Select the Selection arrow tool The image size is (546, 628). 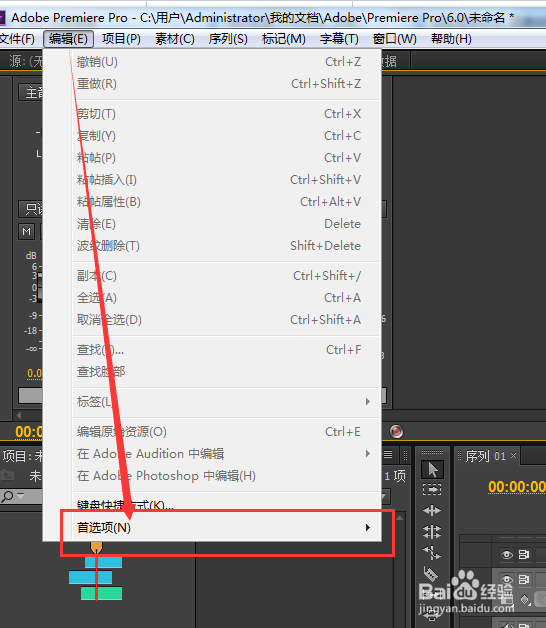433,470
